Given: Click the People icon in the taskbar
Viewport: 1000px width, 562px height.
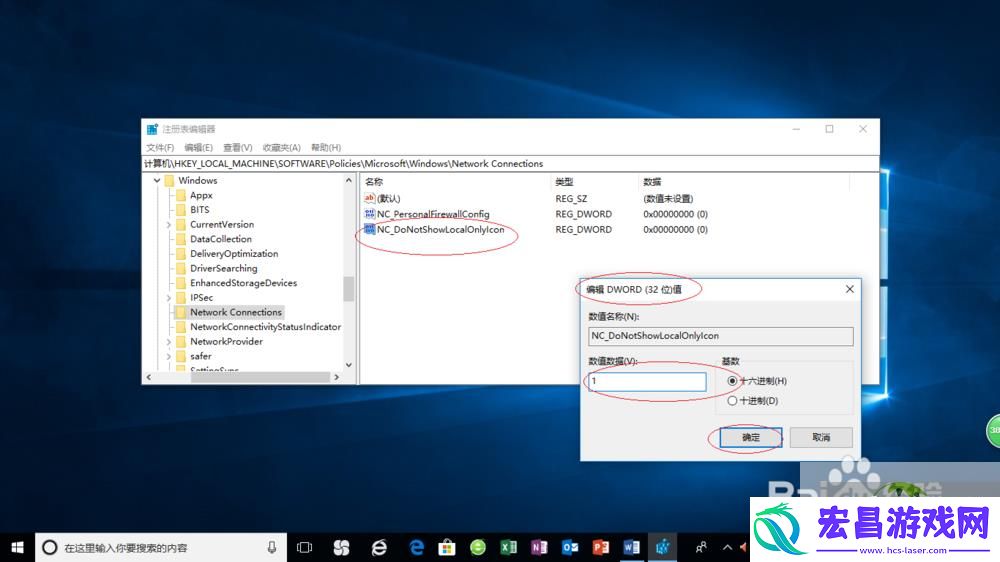Looking at the screenshot, I should (x=701, y=547).
